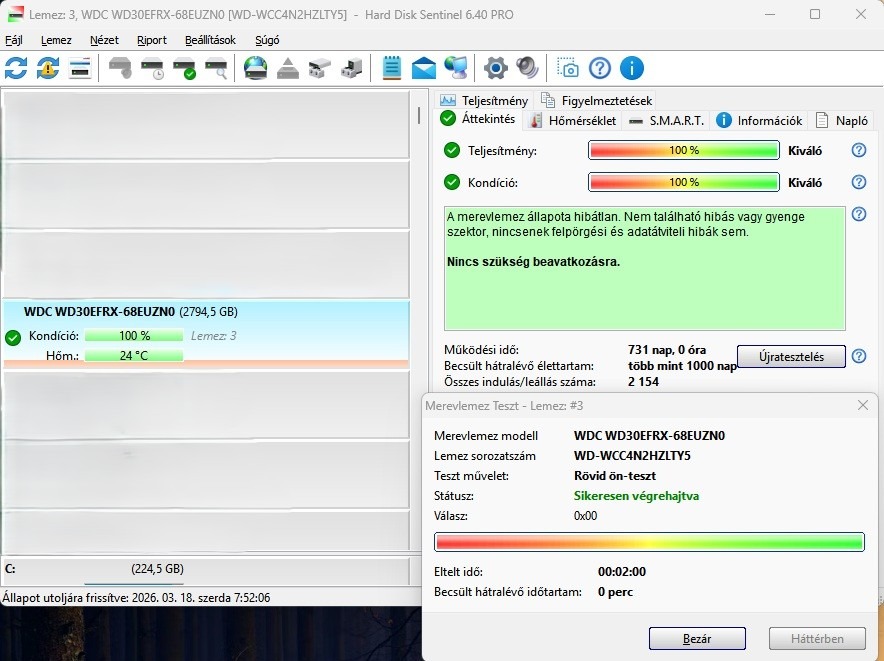Open the Lemez menu

click(56, 40)
